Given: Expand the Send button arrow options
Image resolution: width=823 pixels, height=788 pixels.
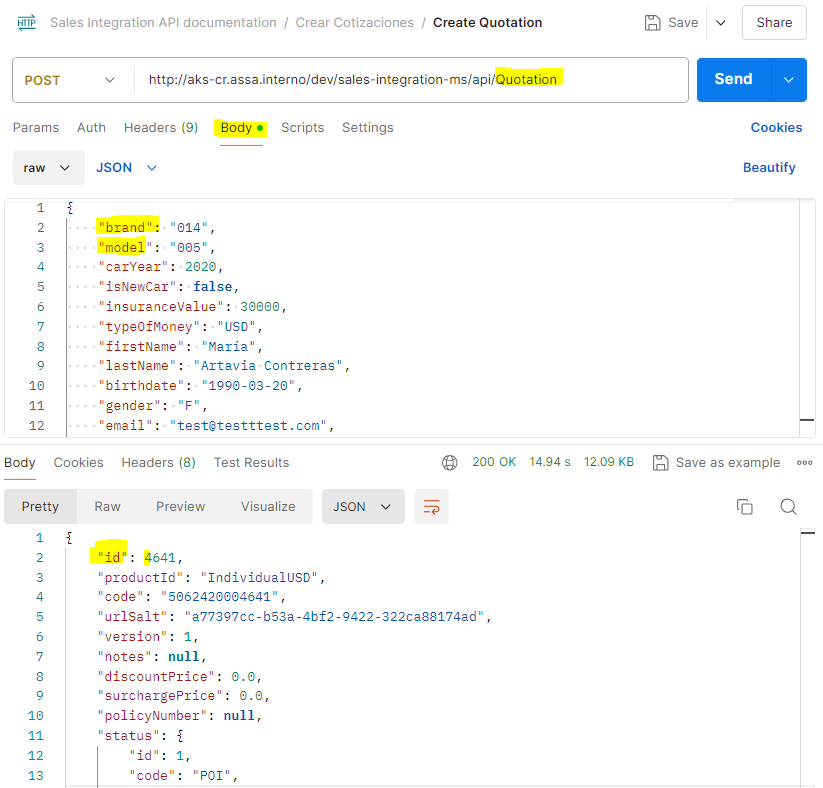Looking at the screenshot, I should tap(788, 80).
